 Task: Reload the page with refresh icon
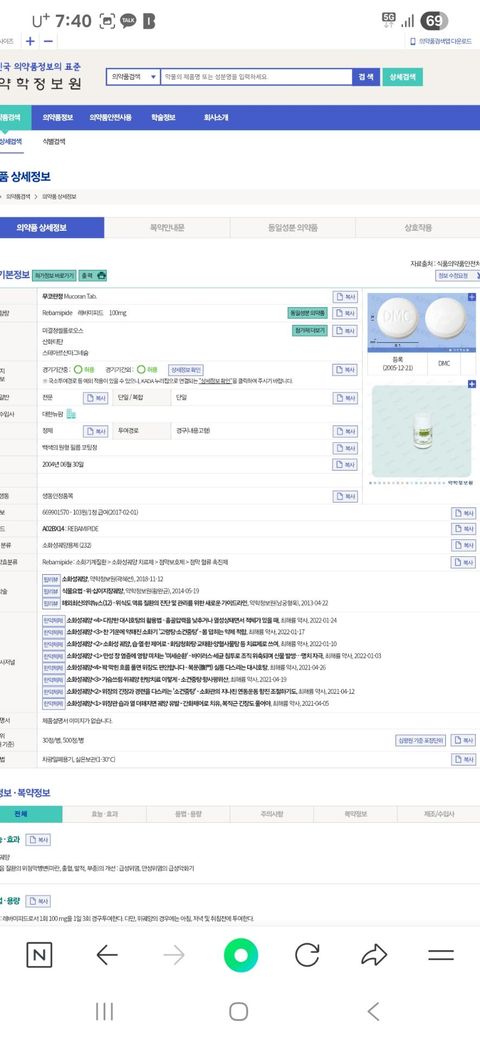307,955
